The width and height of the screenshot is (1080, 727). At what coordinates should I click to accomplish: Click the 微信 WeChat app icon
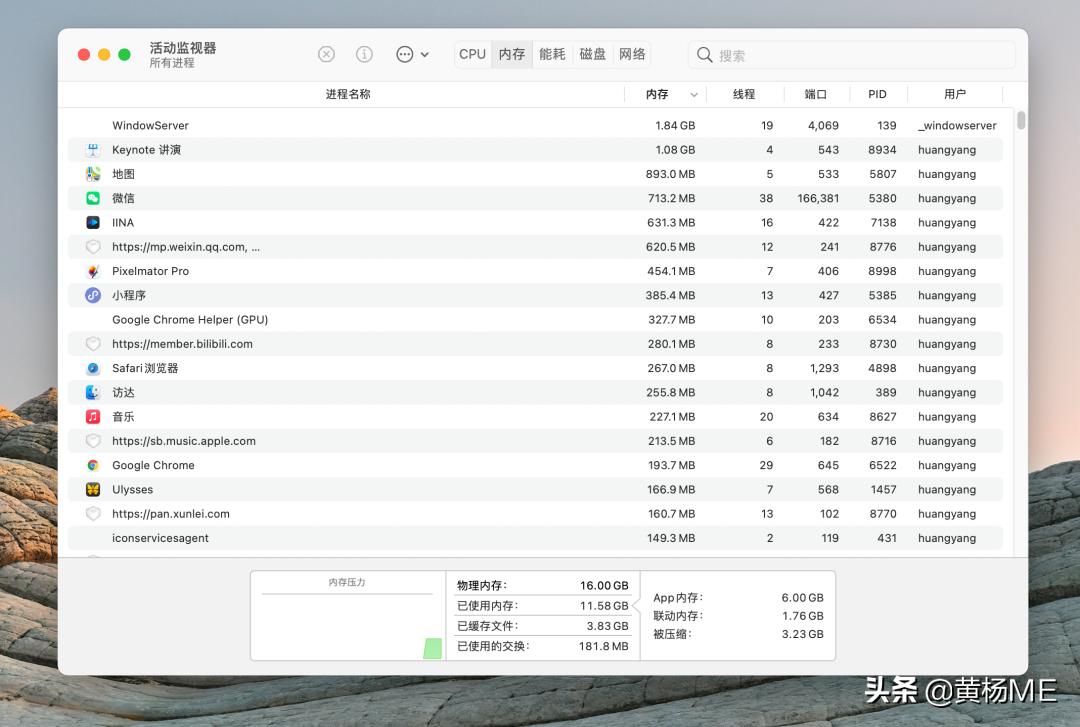tap(93, 198)
